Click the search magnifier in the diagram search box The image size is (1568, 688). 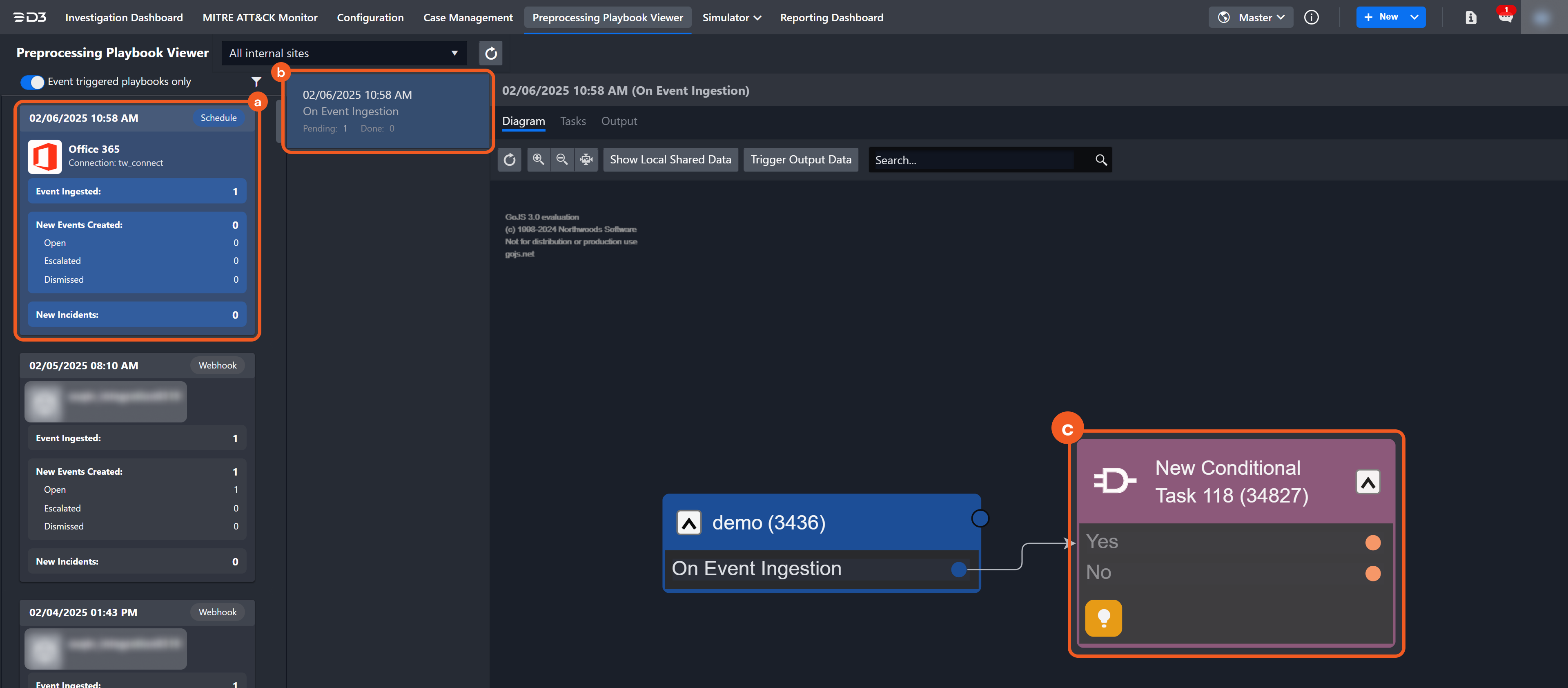point(1100,160)
